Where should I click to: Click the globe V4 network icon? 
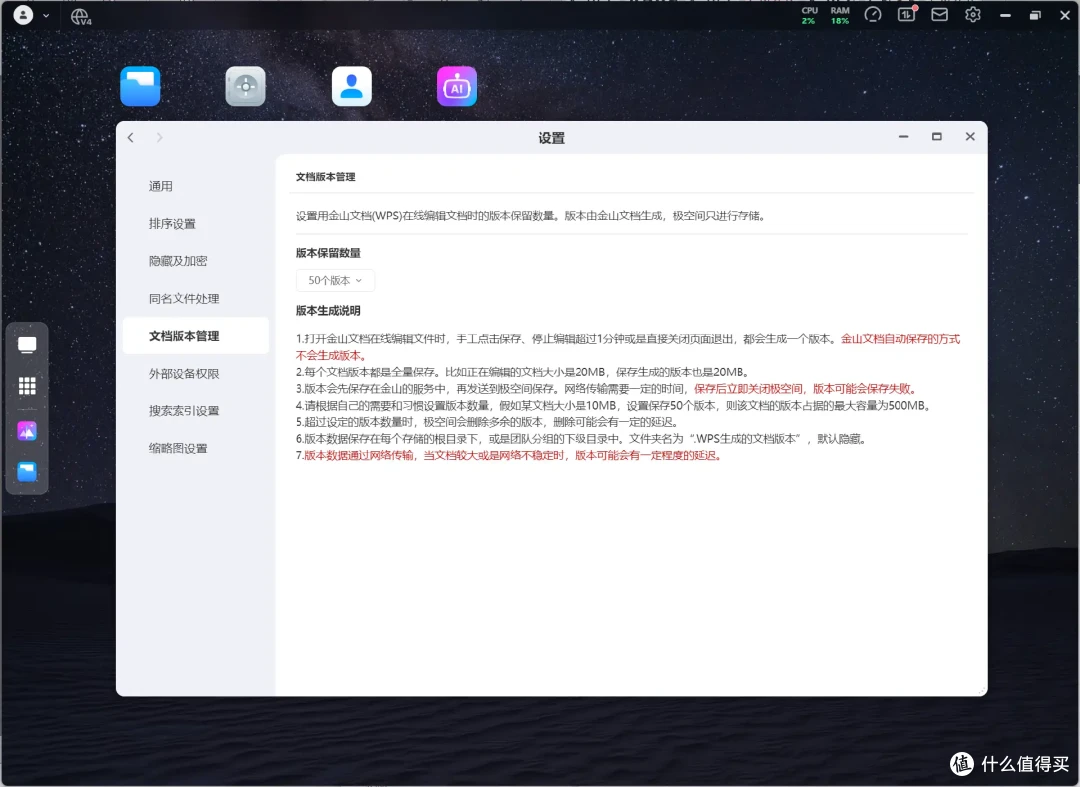81,17
